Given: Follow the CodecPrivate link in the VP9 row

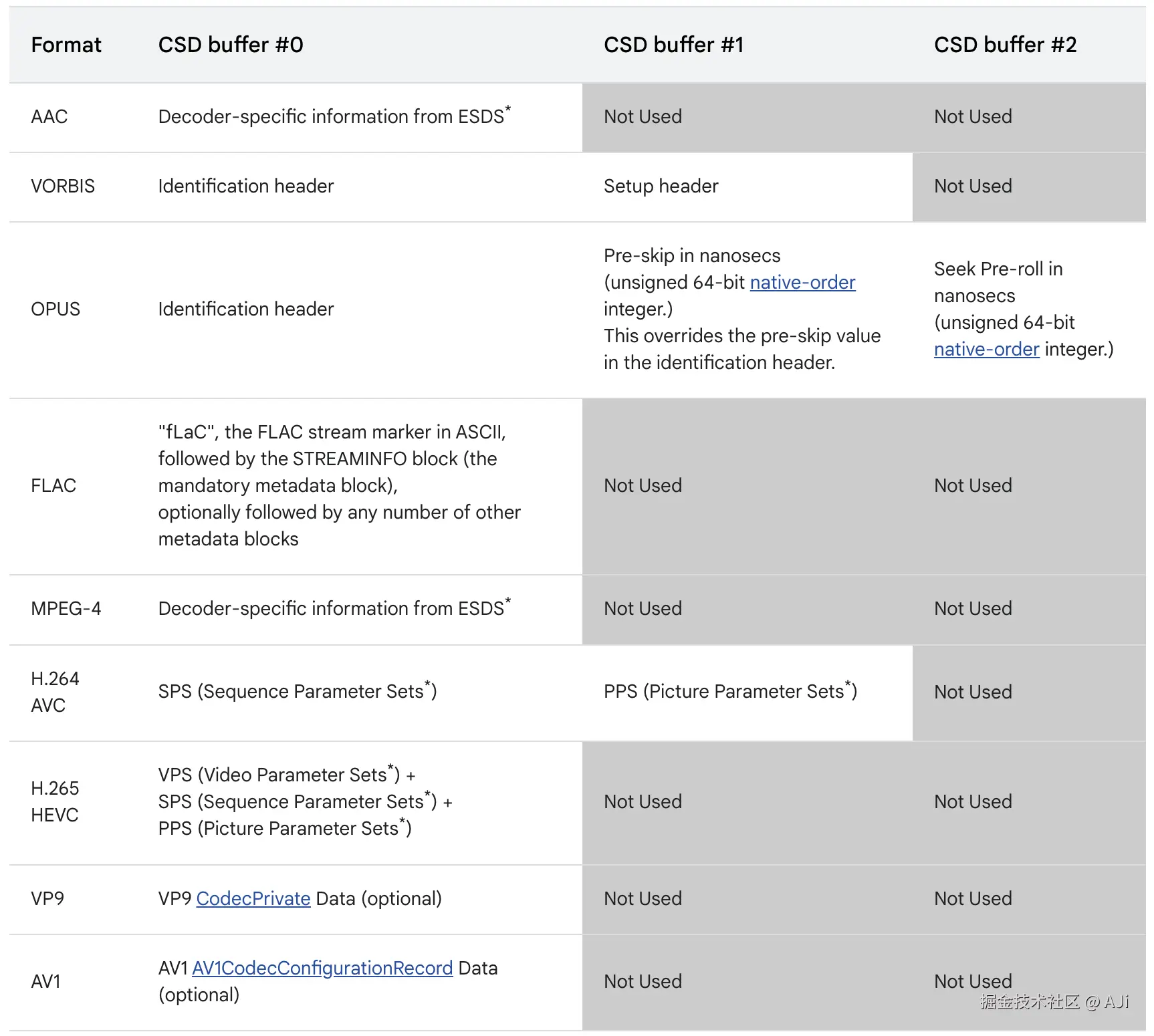Looking at the screenshot, I should point(253,899).
